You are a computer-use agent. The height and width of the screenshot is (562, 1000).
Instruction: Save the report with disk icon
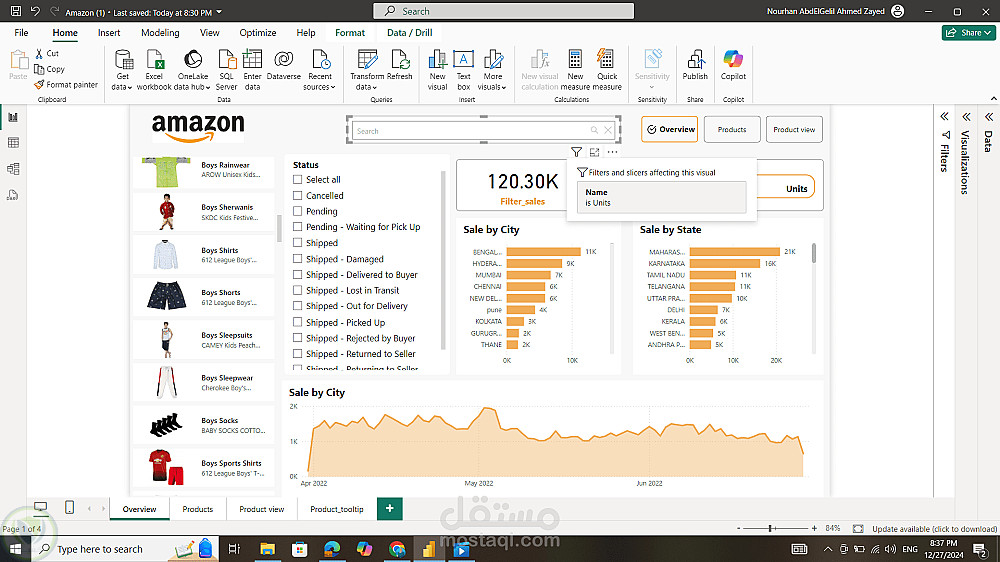16,11
